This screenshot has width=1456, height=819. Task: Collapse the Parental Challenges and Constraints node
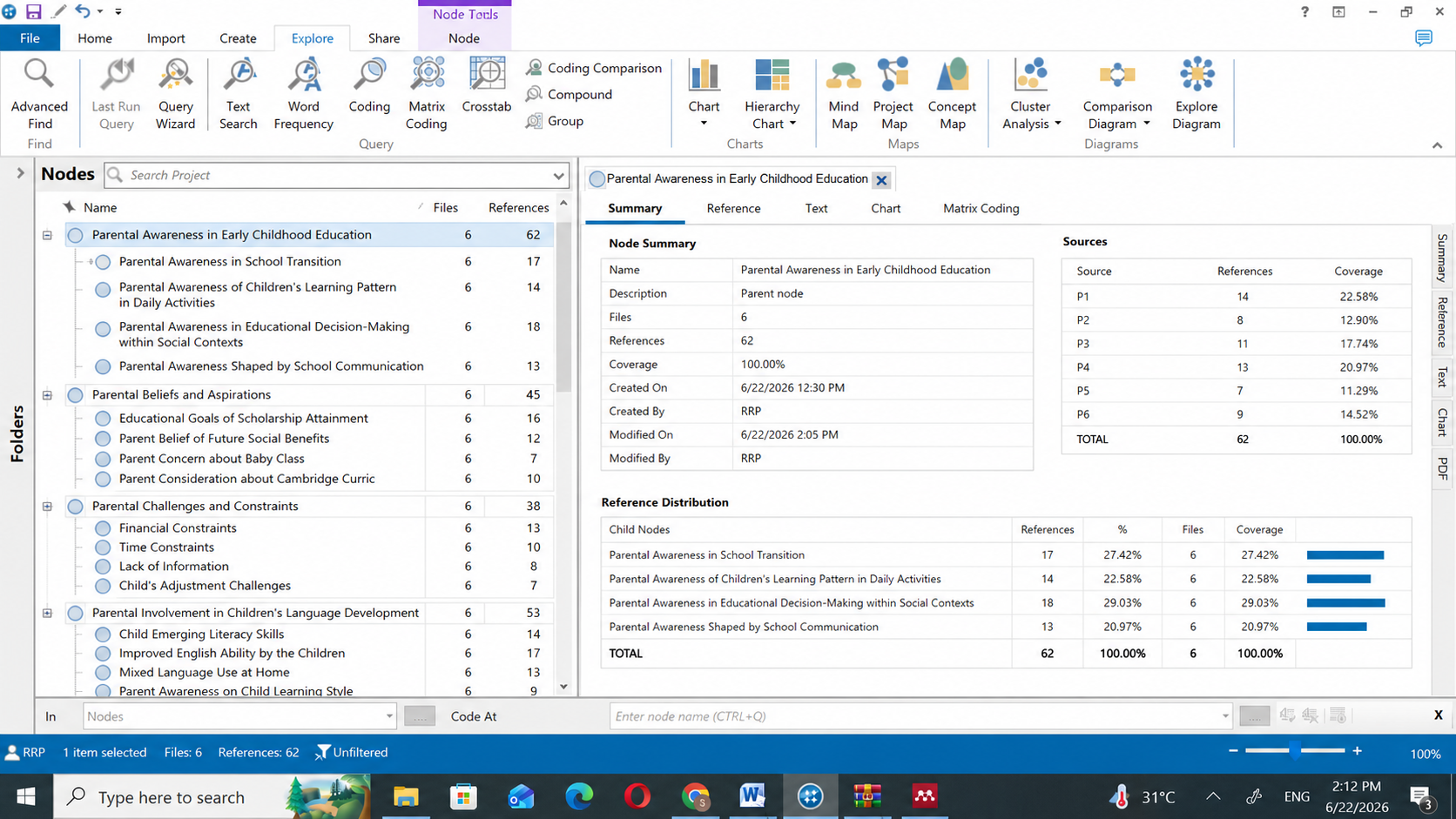(x=47, y=507)
